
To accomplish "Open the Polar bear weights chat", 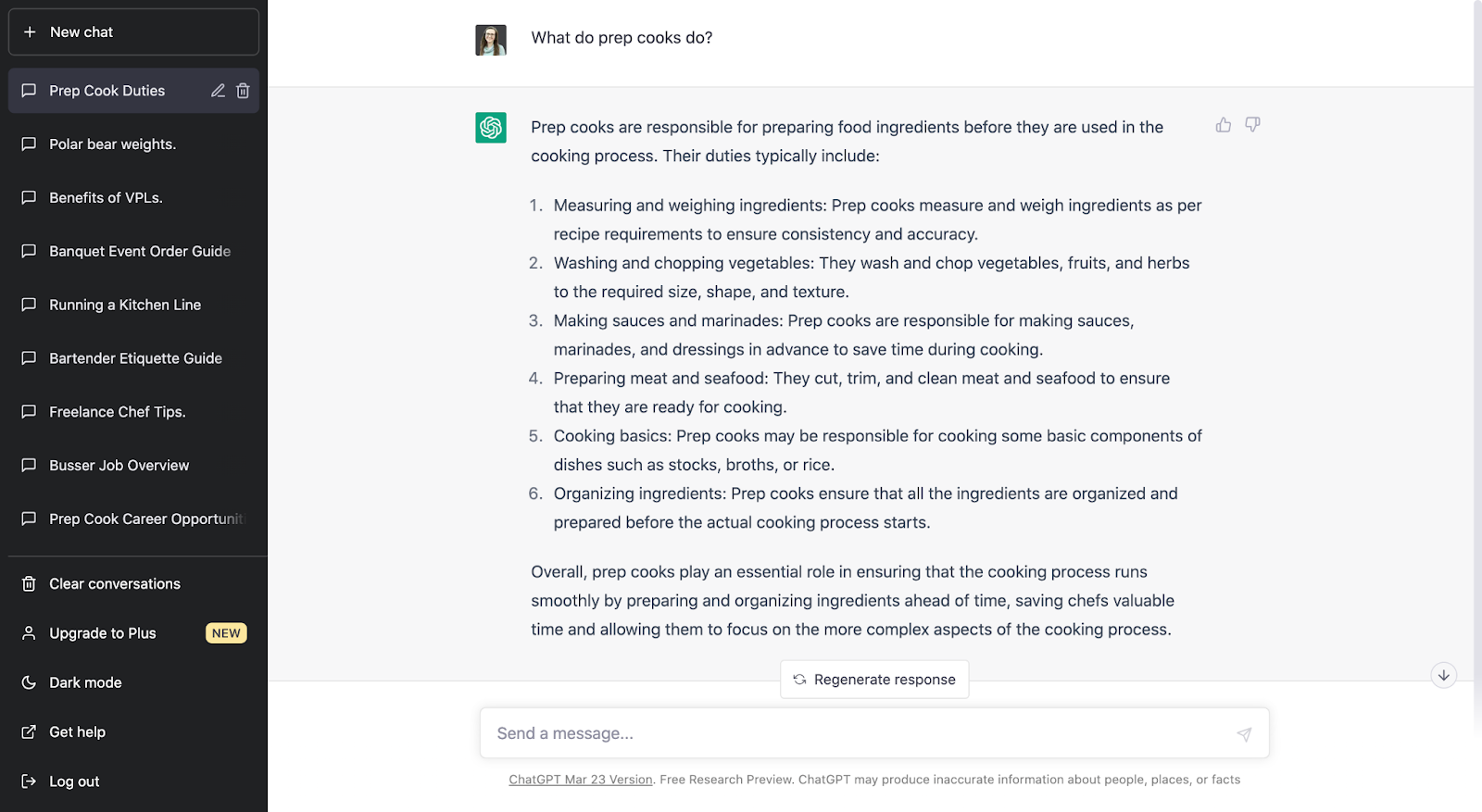I will click(112, 144).
